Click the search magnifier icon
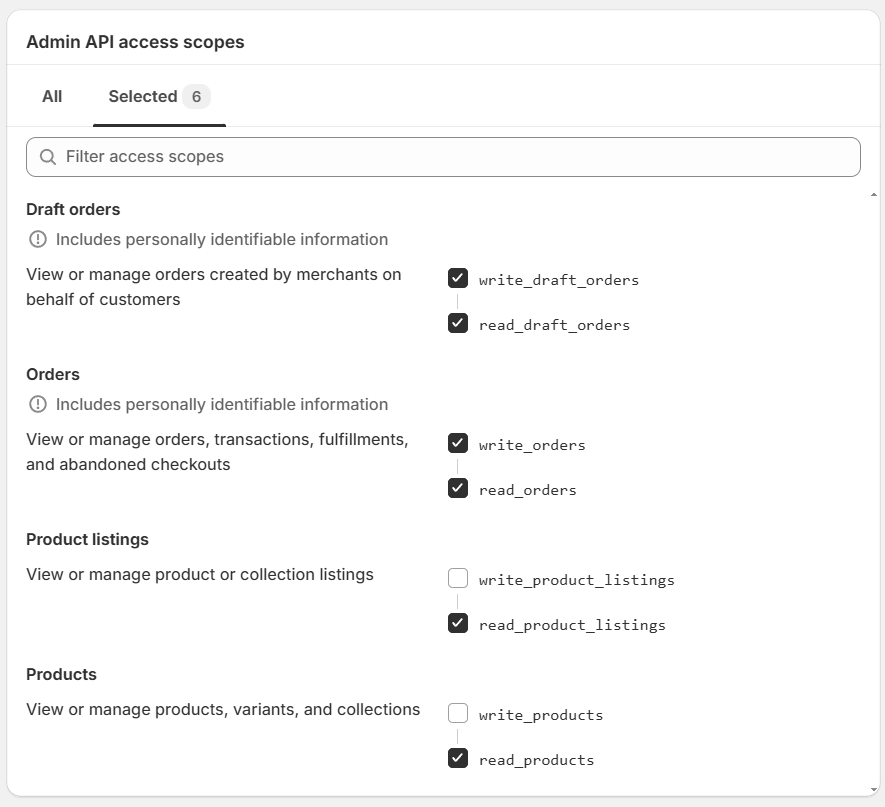 click(47, 157)
